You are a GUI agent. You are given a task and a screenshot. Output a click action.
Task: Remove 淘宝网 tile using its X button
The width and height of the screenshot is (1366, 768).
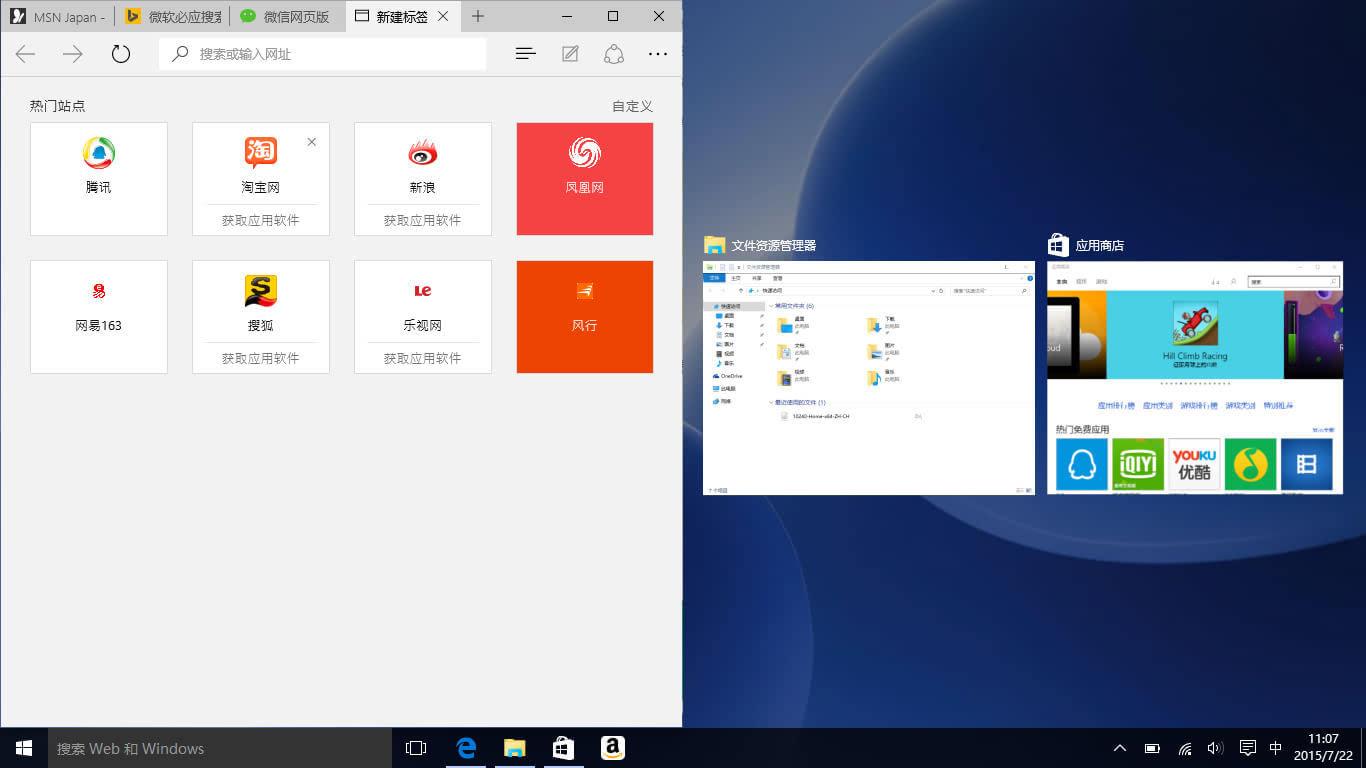tap(312, 142)
